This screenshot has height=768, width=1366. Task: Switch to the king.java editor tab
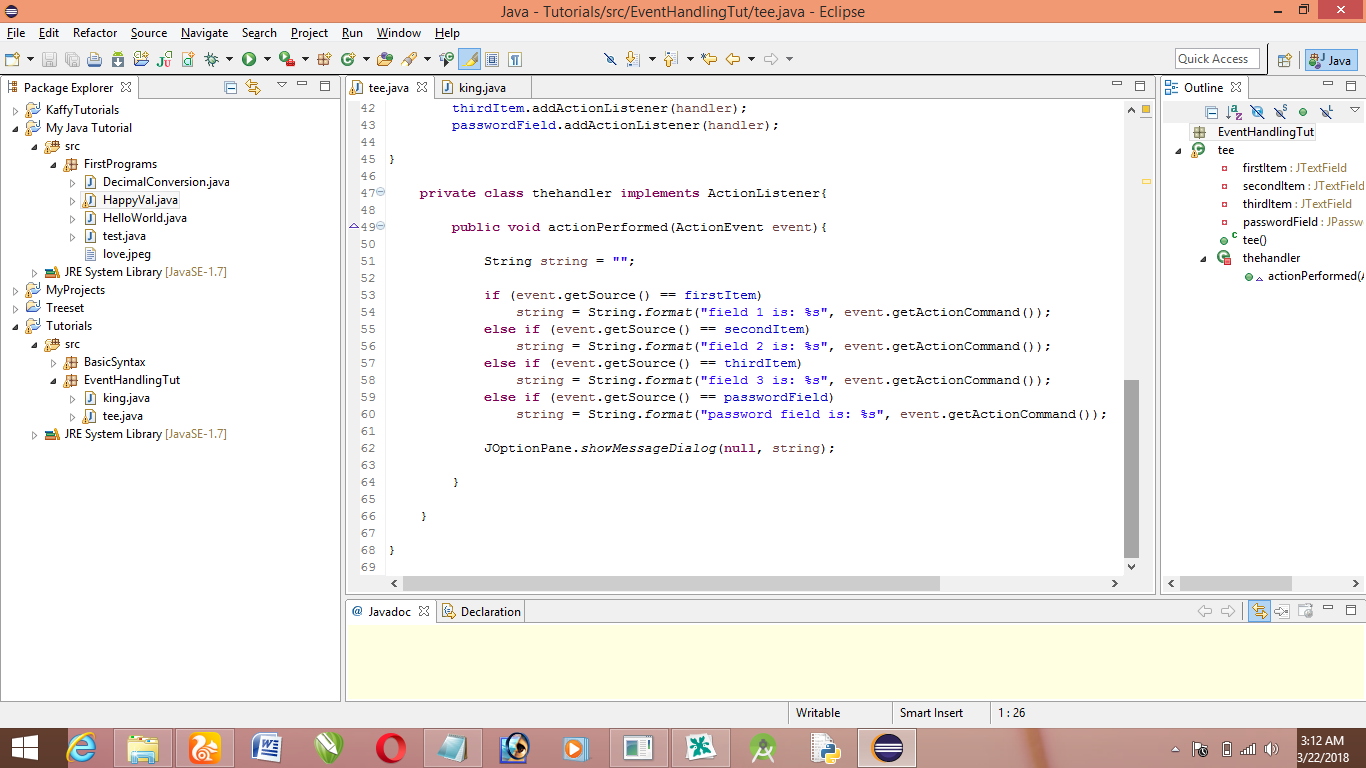[x=481, y=88]
